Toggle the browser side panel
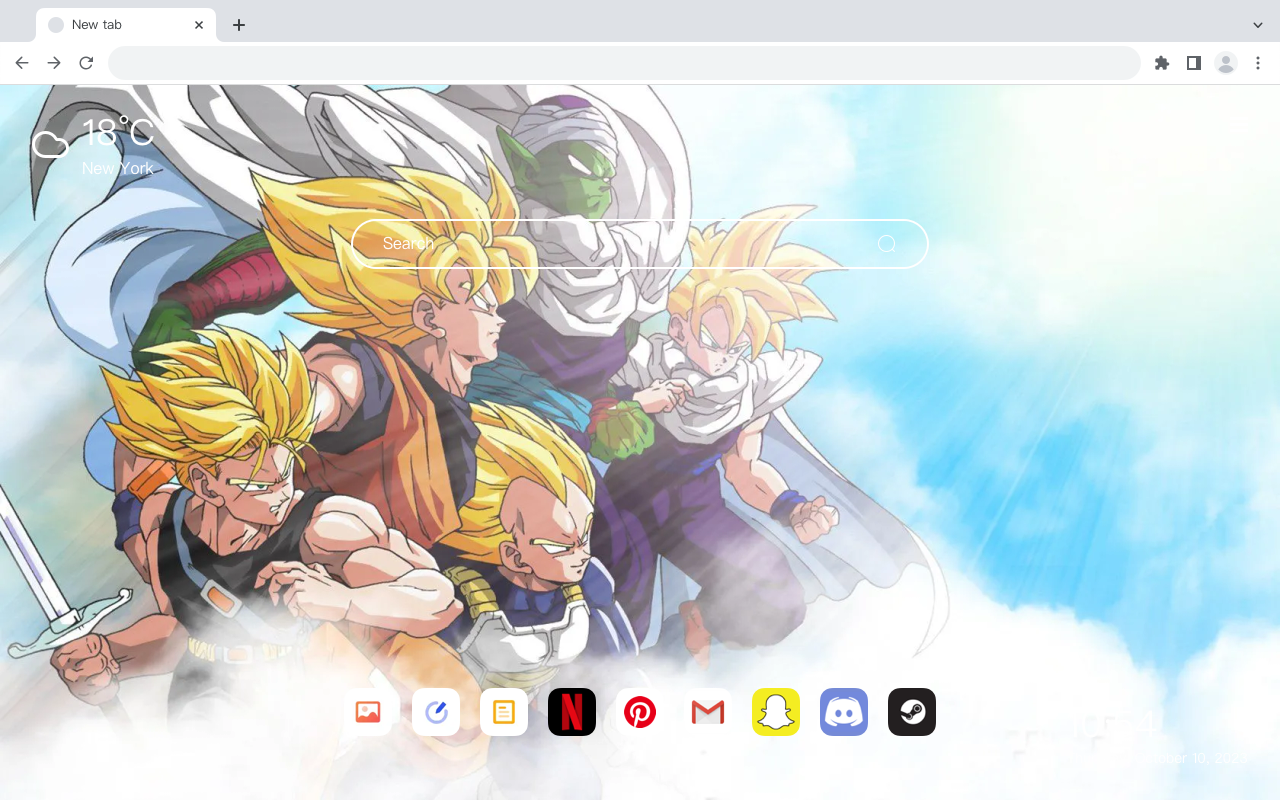 [1194, 63]
